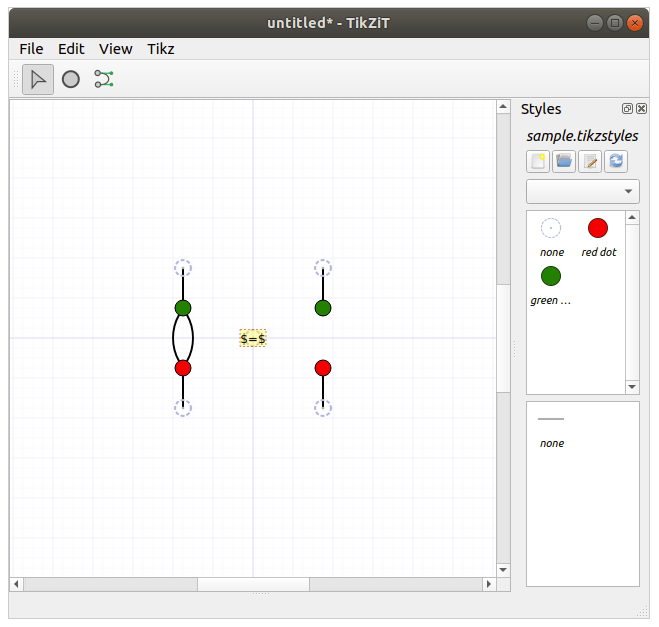
Task: Open the Tikz menu
Action: tap(161, 48)
